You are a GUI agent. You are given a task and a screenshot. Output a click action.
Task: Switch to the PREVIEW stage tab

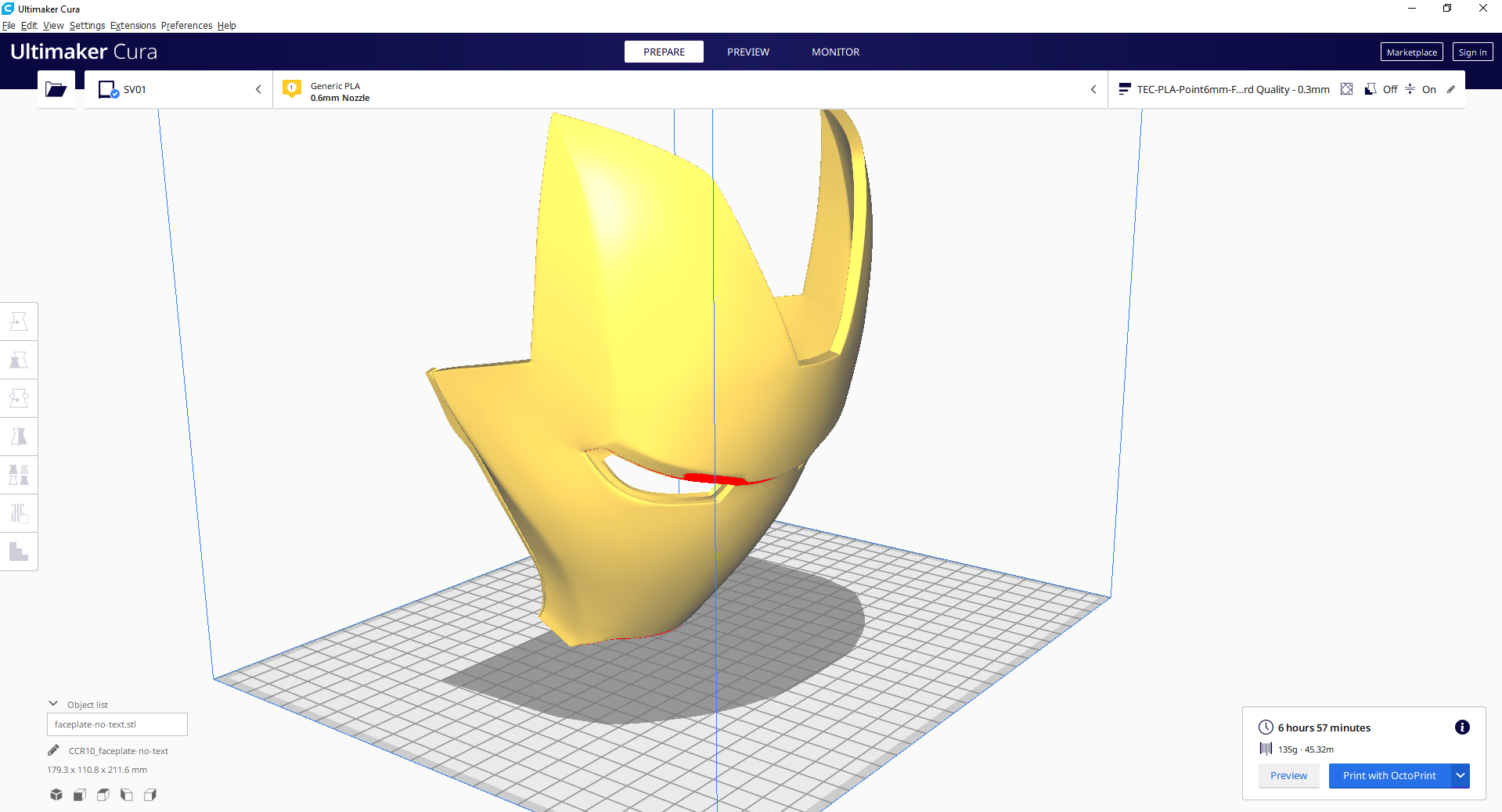point(748,52)
